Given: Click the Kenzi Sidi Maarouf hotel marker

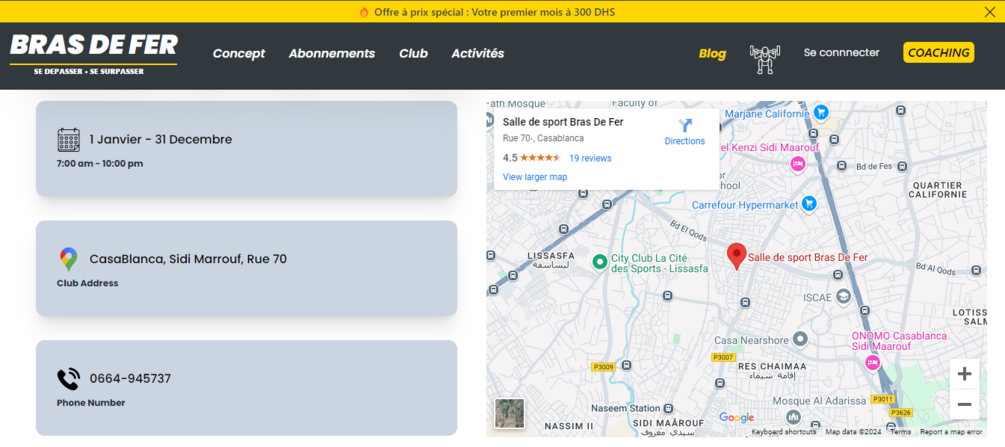Looking at the screenshot, I should (797, 164).
